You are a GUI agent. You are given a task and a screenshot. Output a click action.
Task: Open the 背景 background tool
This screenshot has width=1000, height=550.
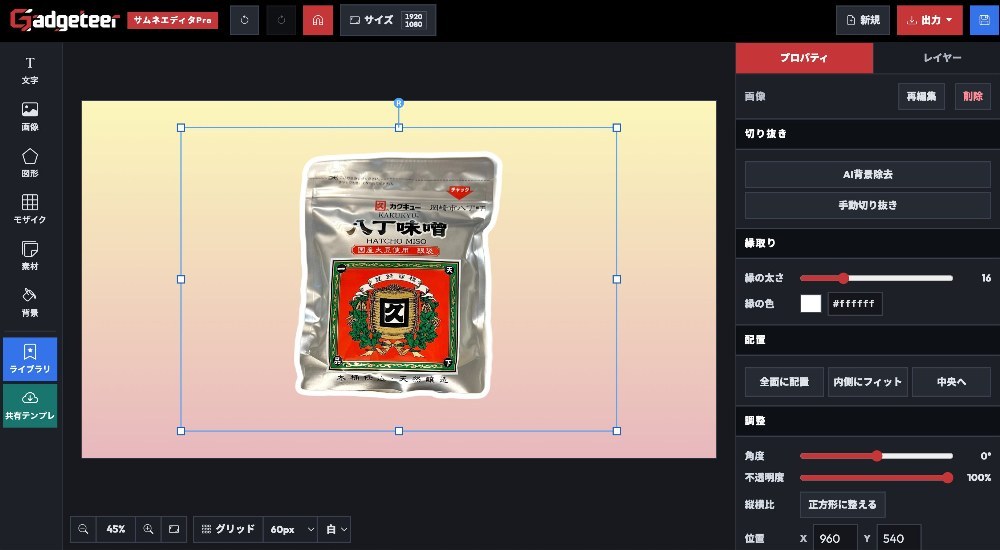coord(30,302)
